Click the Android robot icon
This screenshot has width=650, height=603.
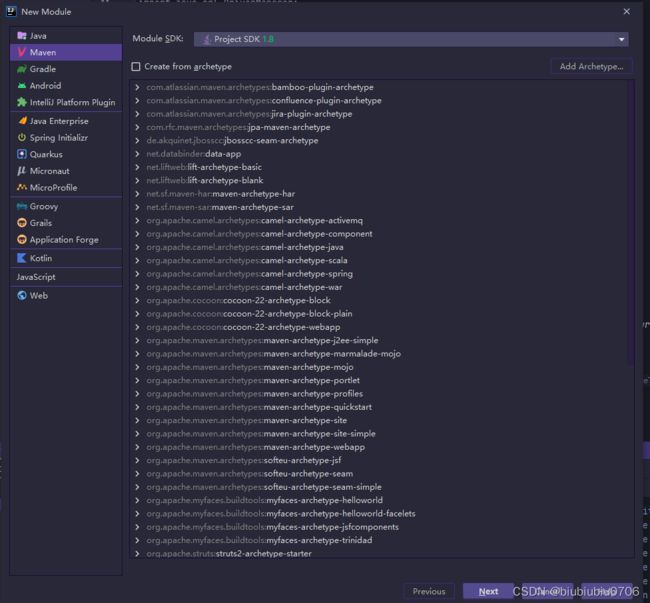click(x=22, y=85)
